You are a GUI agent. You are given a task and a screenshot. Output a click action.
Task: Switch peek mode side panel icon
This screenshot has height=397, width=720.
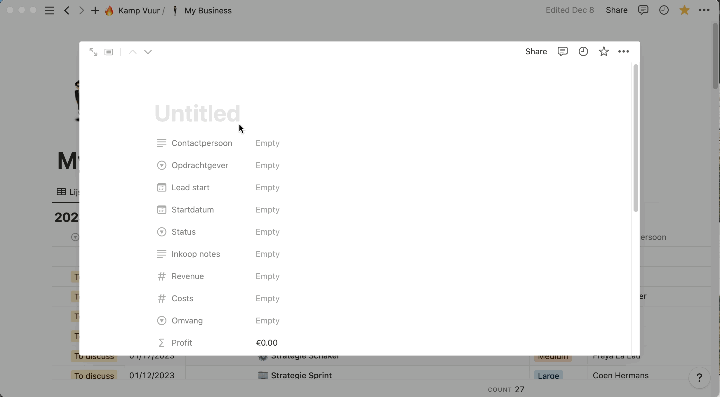[109, 52]
